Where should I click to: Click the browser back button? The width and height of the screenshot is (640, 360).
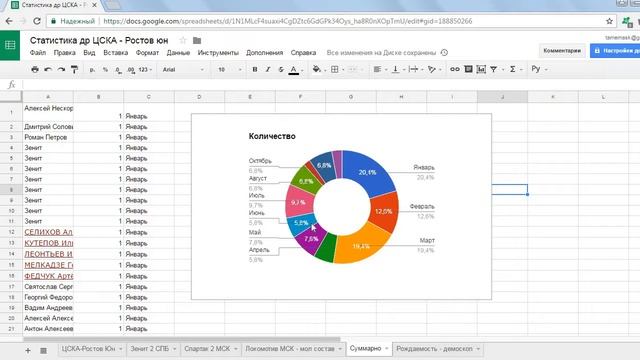pyautogui.click(x=9, y=21)
